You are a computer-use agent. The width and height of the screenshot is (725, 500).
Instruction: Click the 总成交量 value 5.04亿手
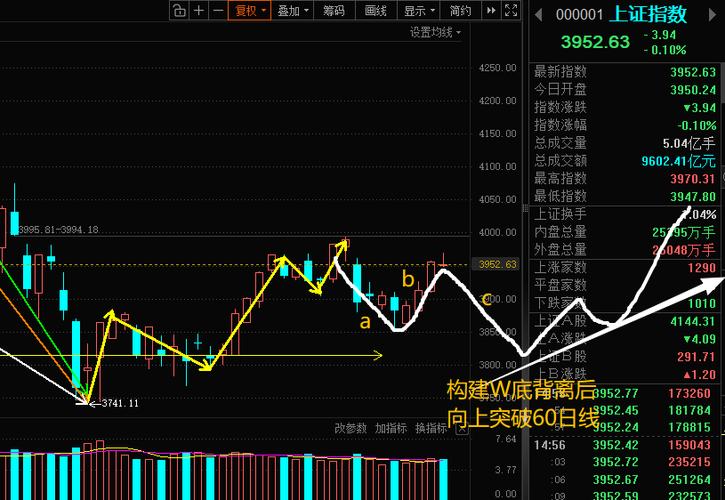pos(689,143)
